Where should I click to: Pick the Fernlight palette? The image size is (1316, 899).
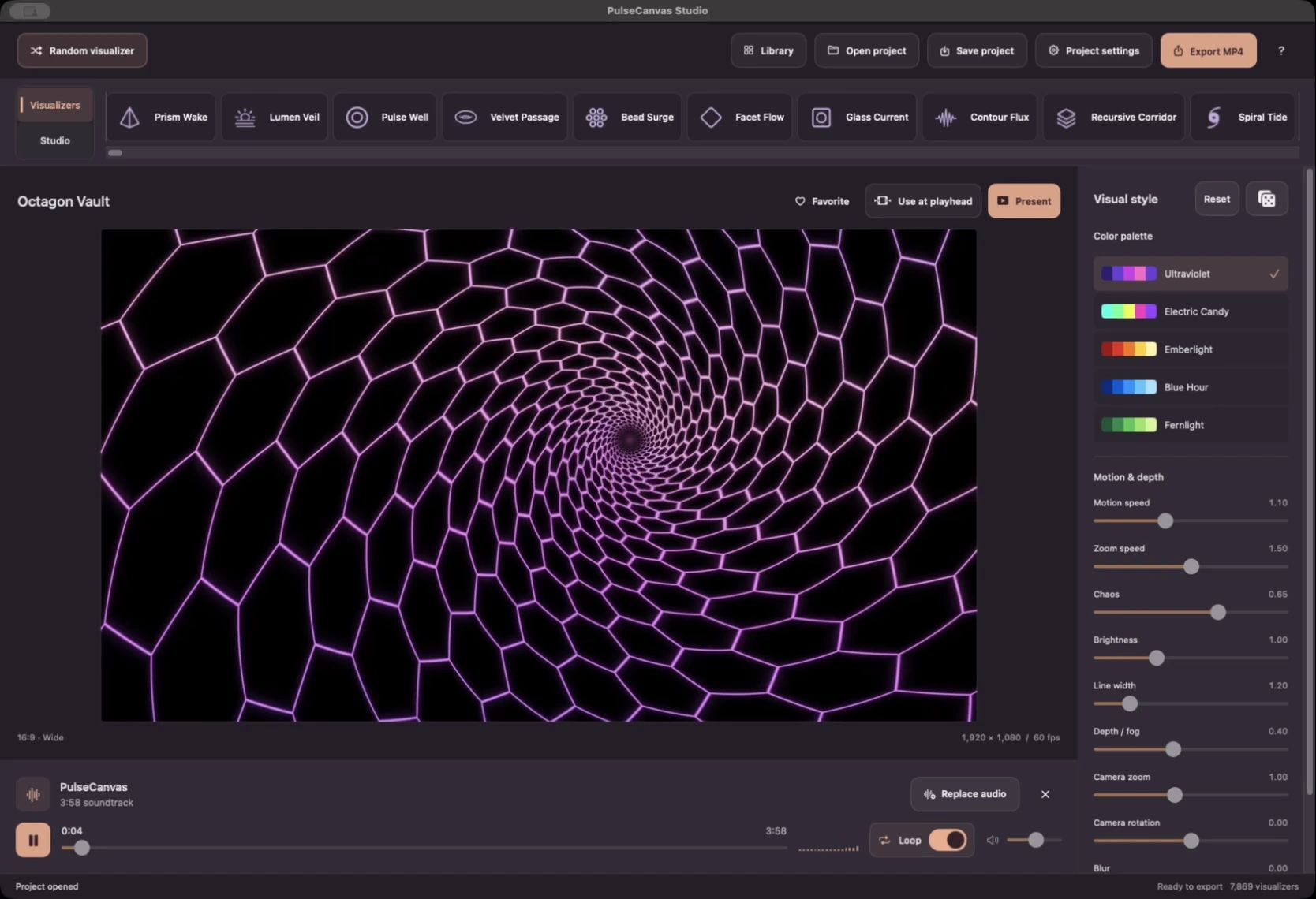tap(1191, 425)
